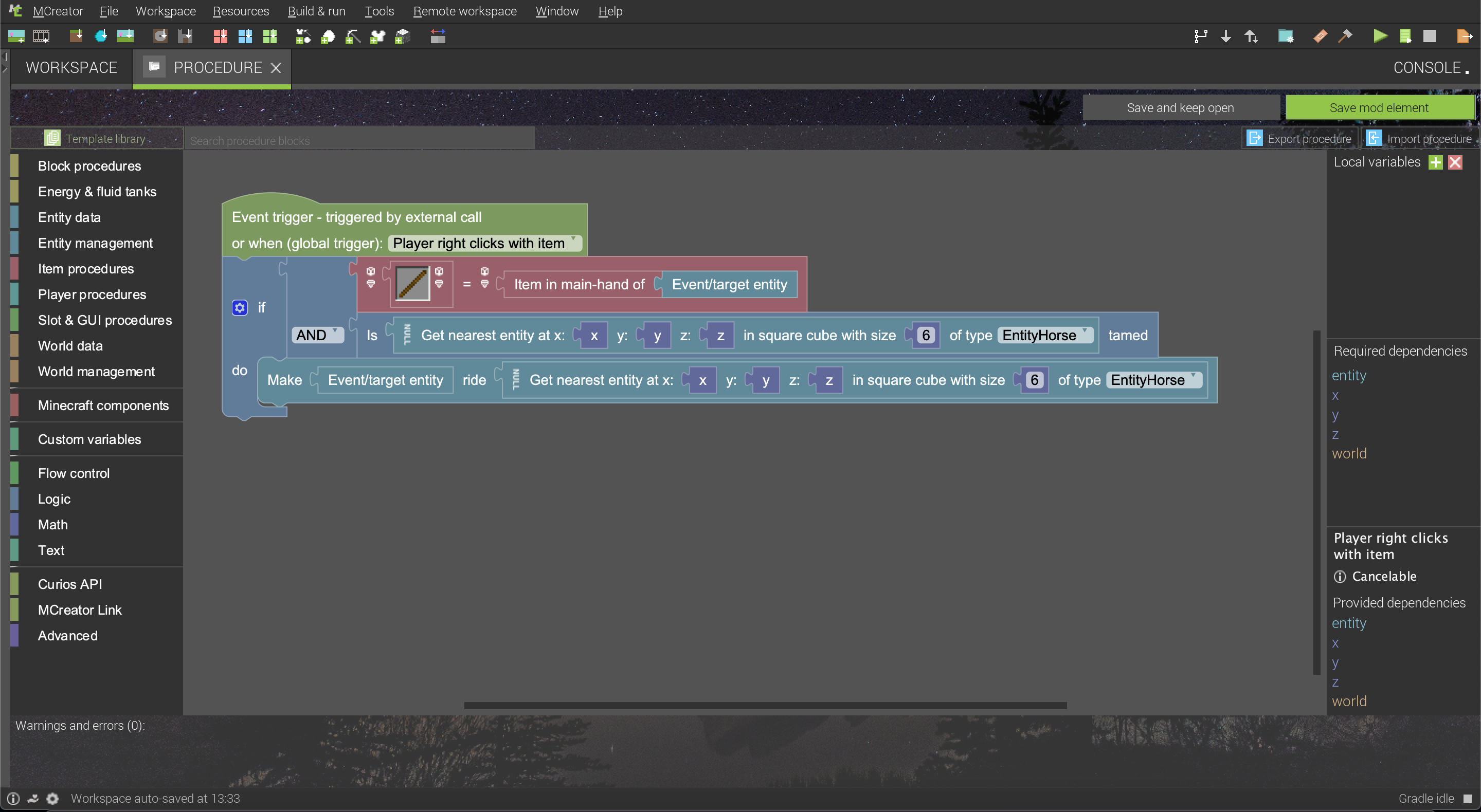Viewport: 1481px width, 812px height.
Task: Click red X to remove local variable
Action: click(1455, 162)
